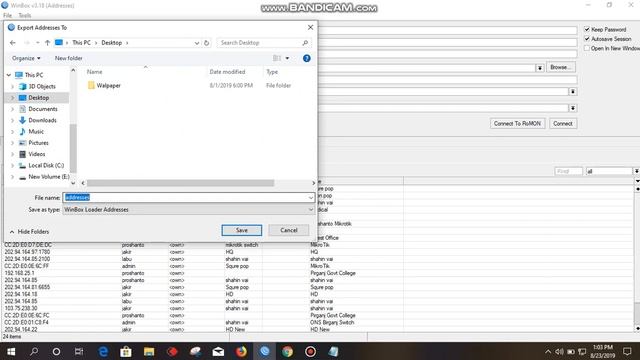Click Save button in Export dialog
Image resolution: width=640 pixels, height=360 pixels.
pos(242,230)
